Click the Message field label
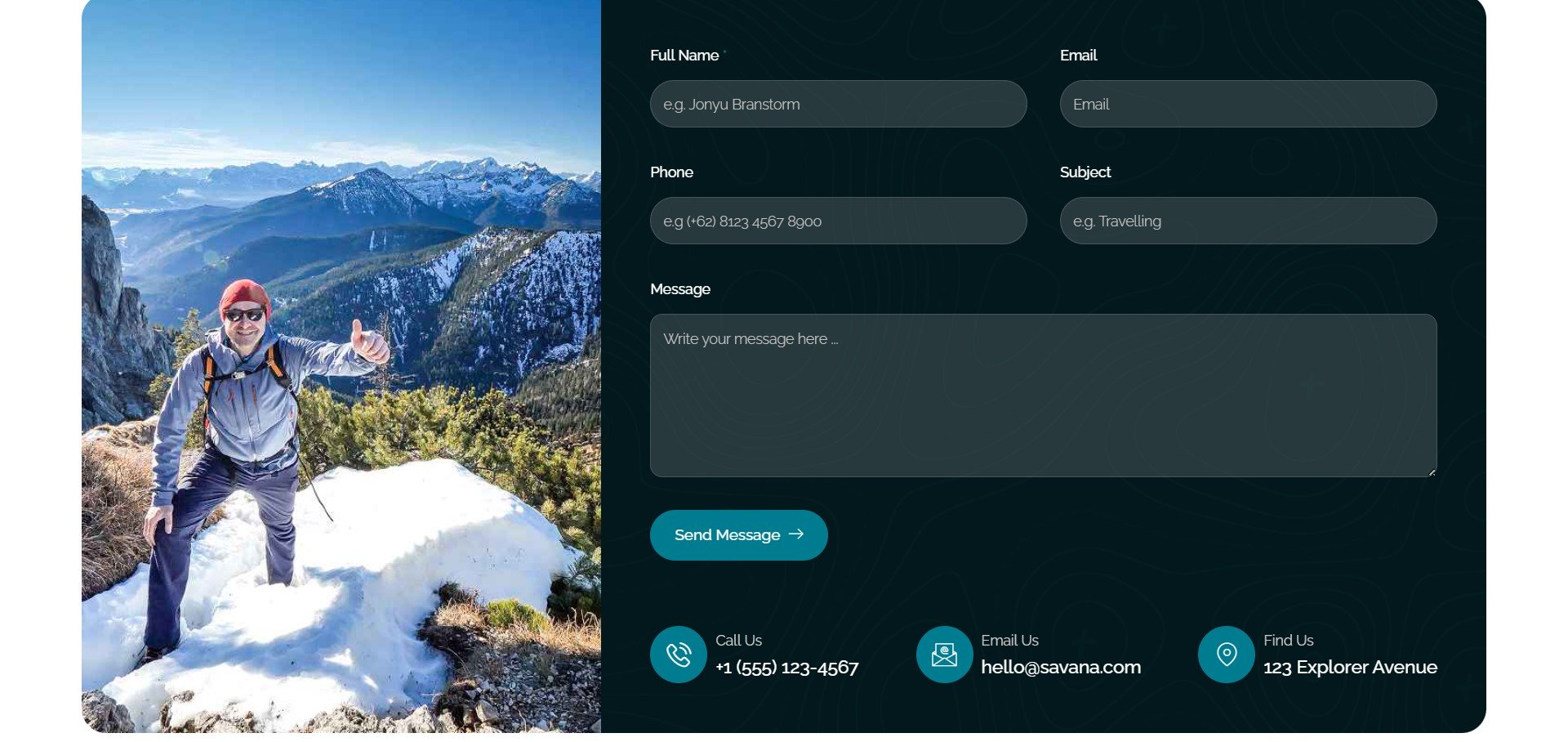Image resolution: width=1568 pixels, height=742 pixels. 680,289
